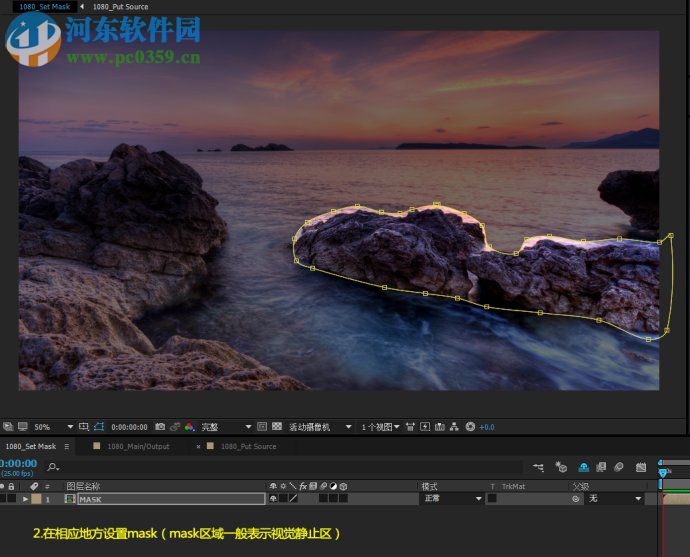This screenshot has width=690, height=557.
Task: Click the 1080_Put Source viewer breadcrumb at top
Action: click(120, 7)
